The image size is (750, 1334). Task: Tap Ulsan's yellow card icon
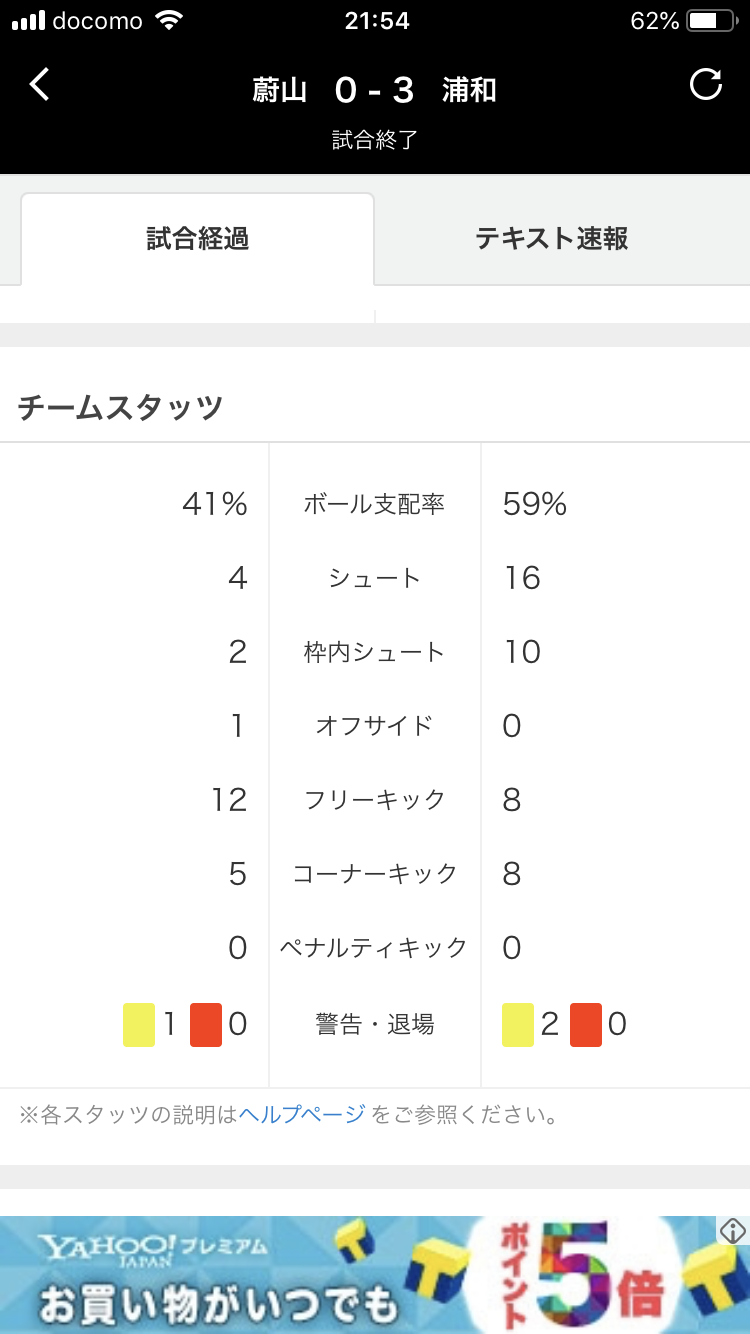coord(139,1025)
